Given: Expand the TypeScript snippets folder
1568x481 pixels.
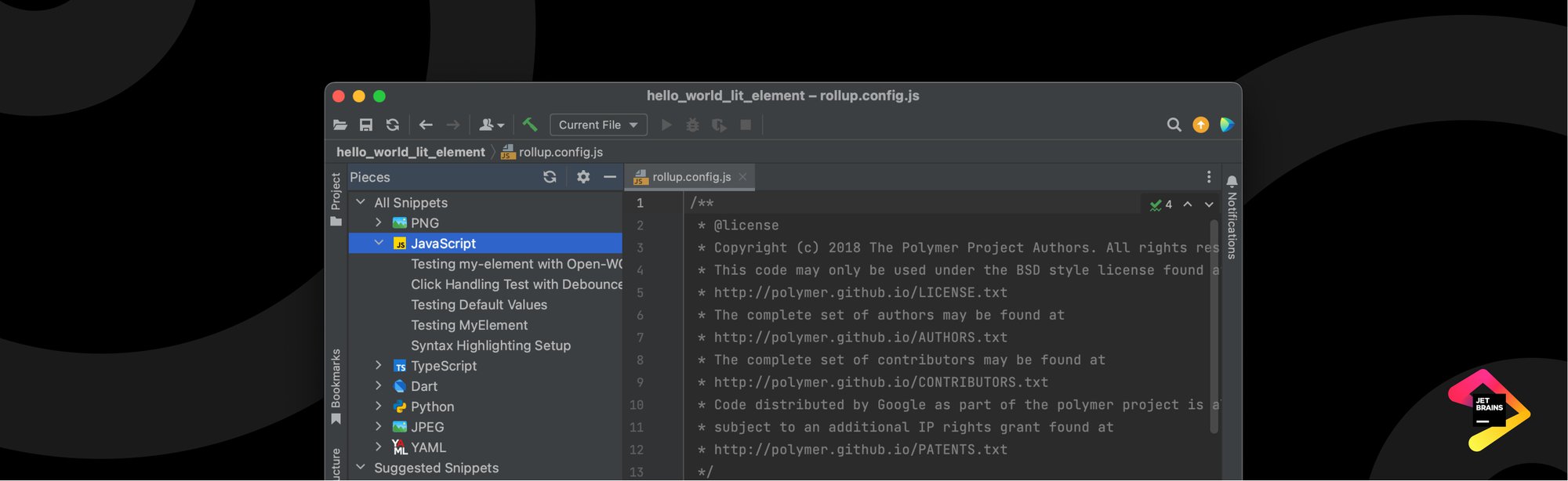Looking at the screenshot, I should [x=379, y=365].
